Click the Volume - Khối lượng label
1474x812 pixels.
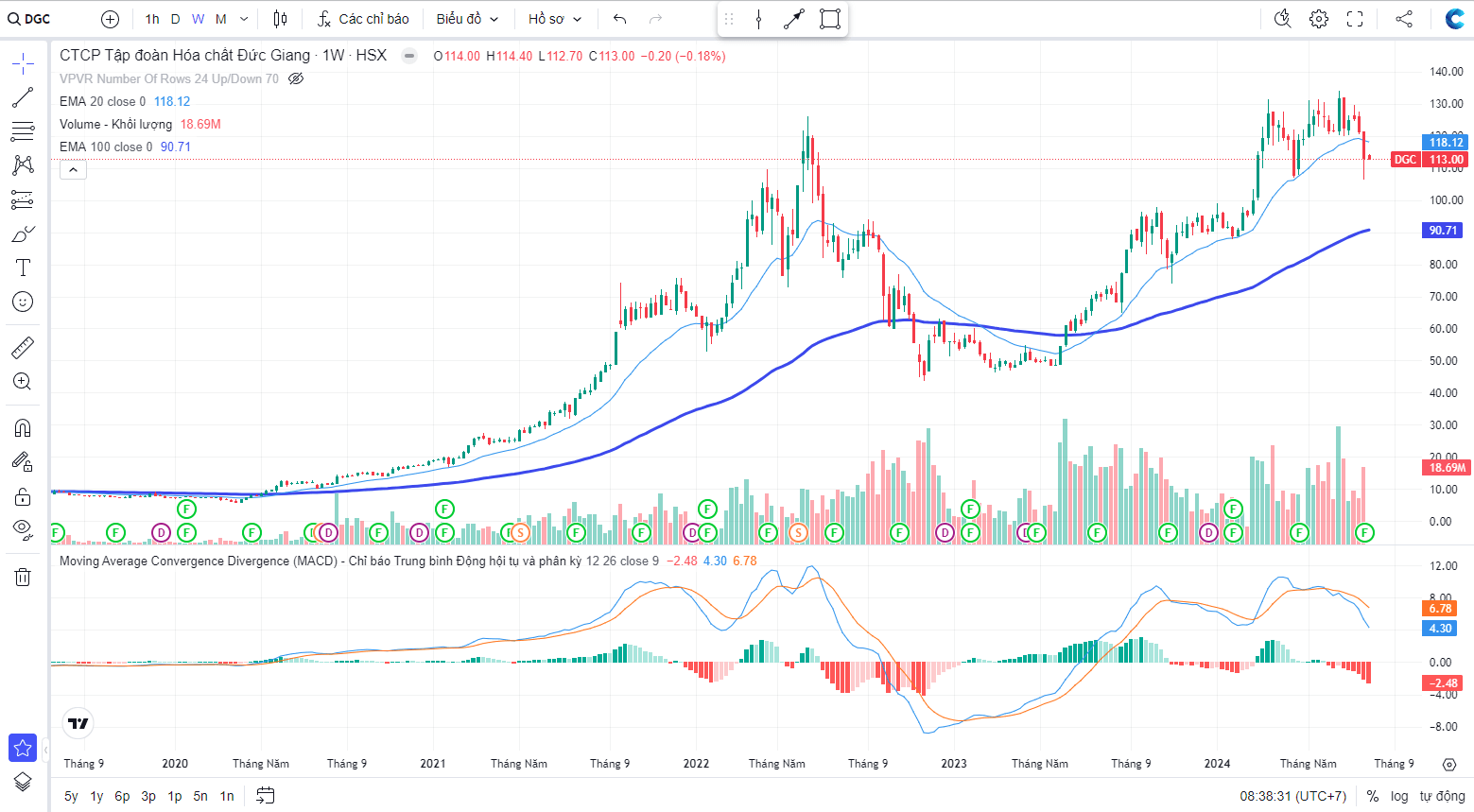pos(116,124)
